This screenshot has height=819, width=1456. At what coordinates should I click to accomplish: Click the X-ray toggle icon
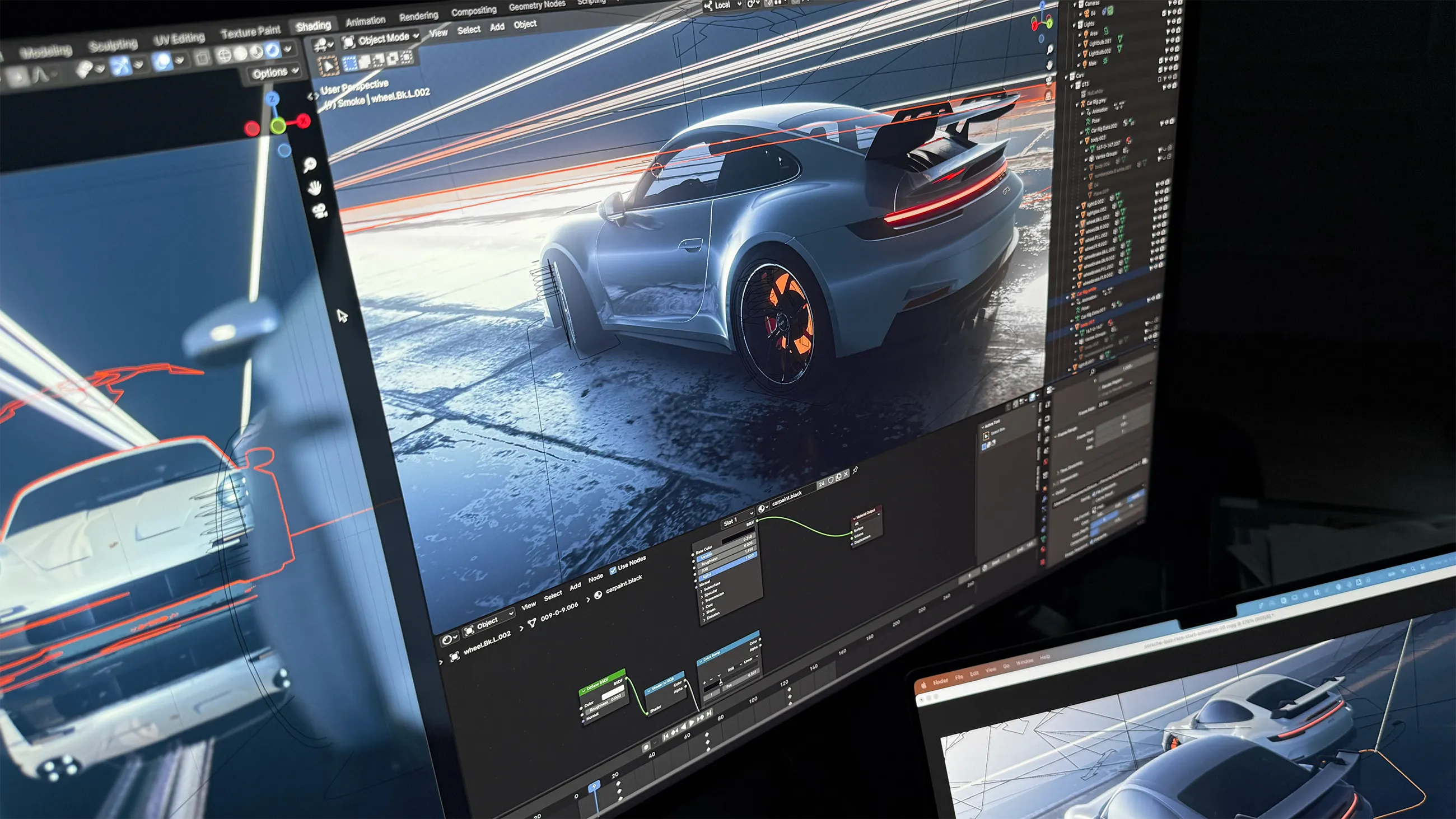pos(202,57)
